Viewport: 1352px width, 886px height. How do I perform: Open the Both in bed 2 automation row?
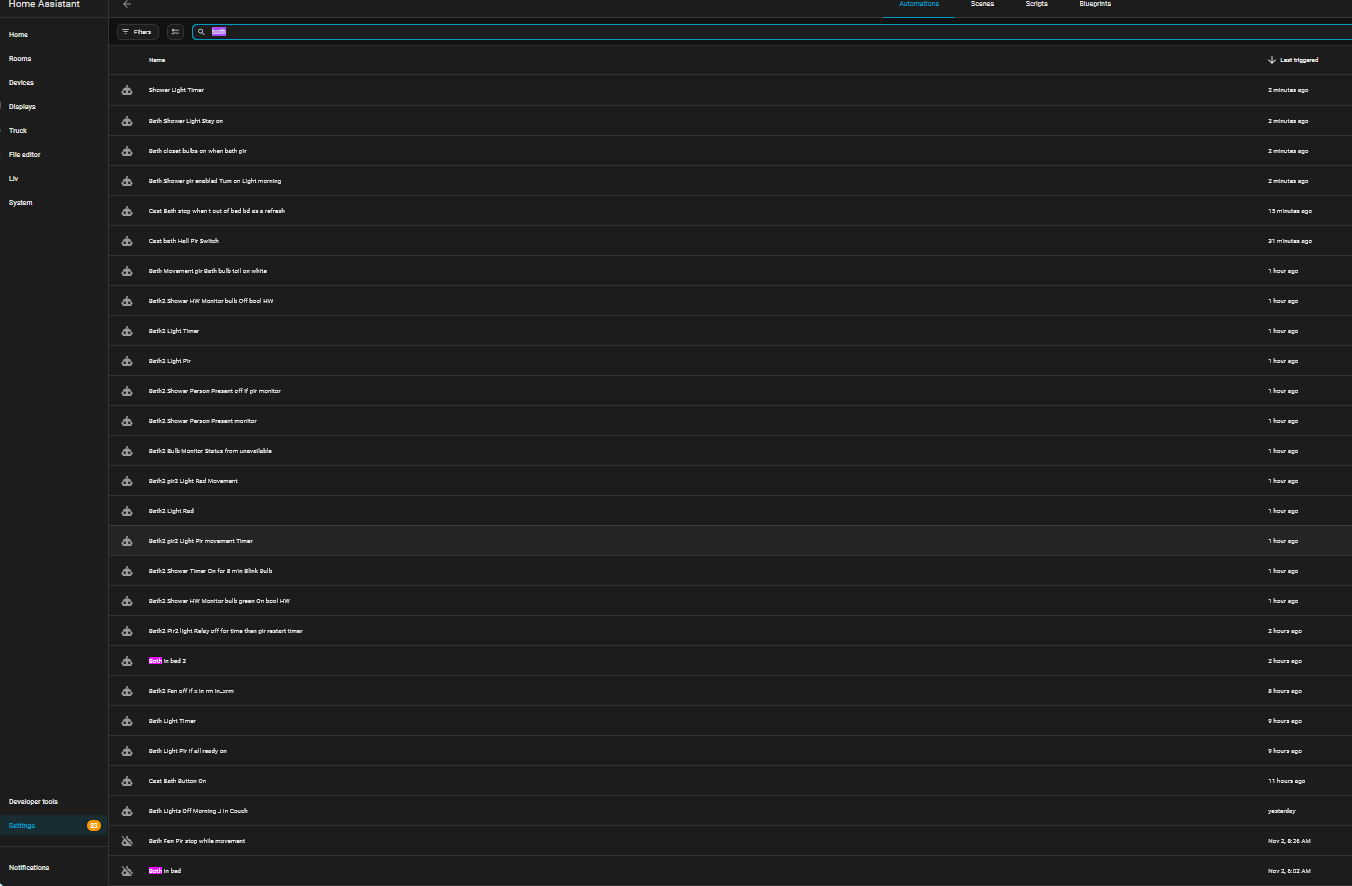coord(730,661)
